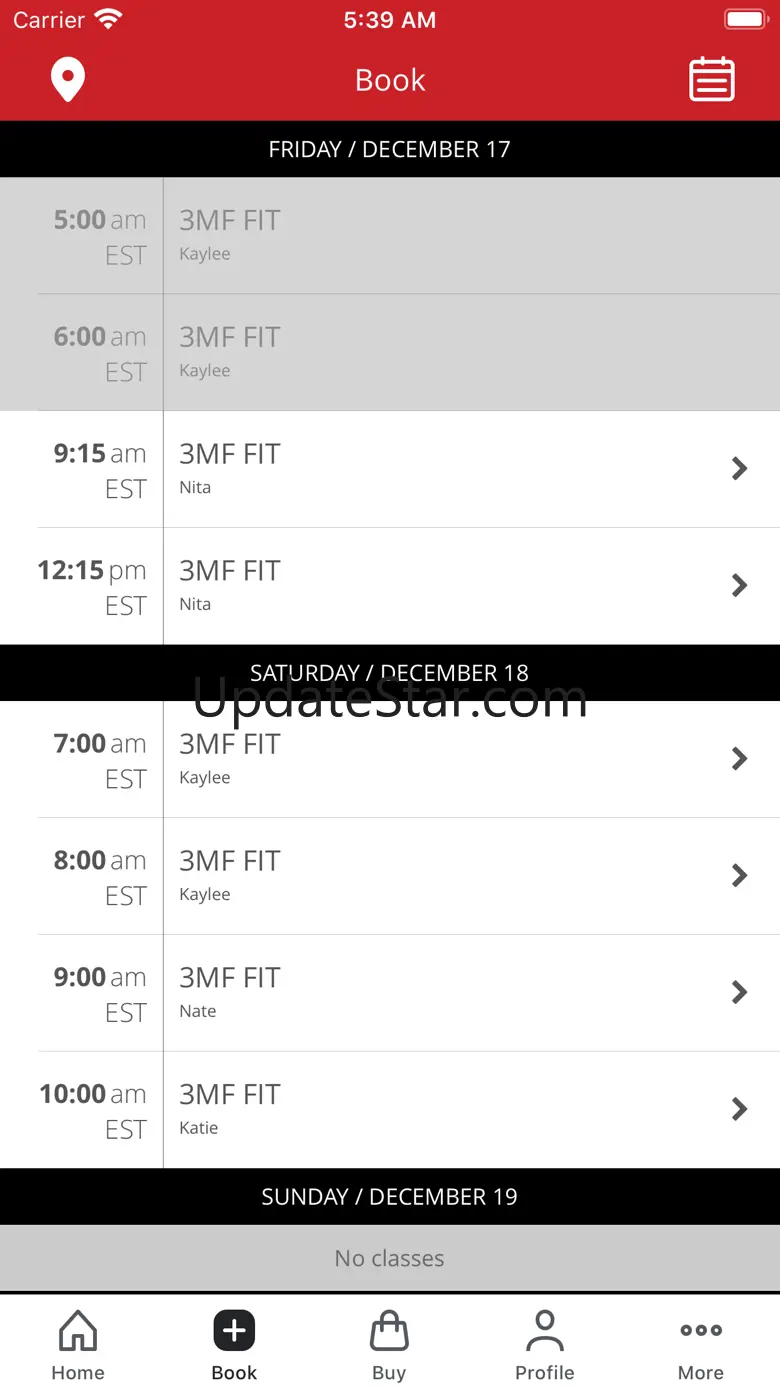Tap the More three-dots icon
Image resolution: width=780 pixels, height=1387 pixels.
click(701, 1330)
